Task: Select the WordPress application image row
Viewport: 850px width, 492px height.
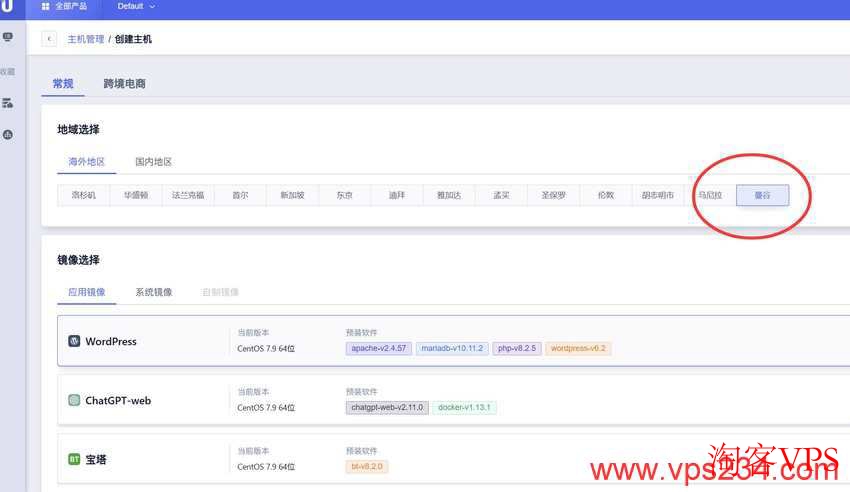Action: coord(454,341)
